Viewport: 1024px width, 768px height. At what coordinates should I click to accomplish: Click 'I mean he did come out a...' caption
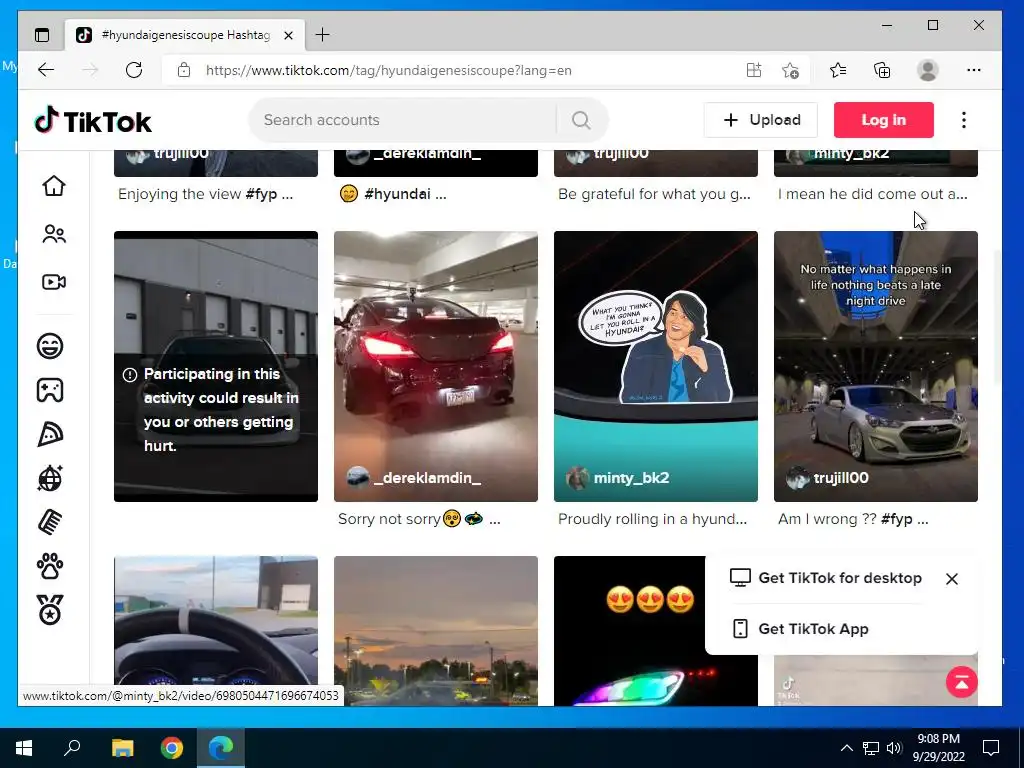872,194
